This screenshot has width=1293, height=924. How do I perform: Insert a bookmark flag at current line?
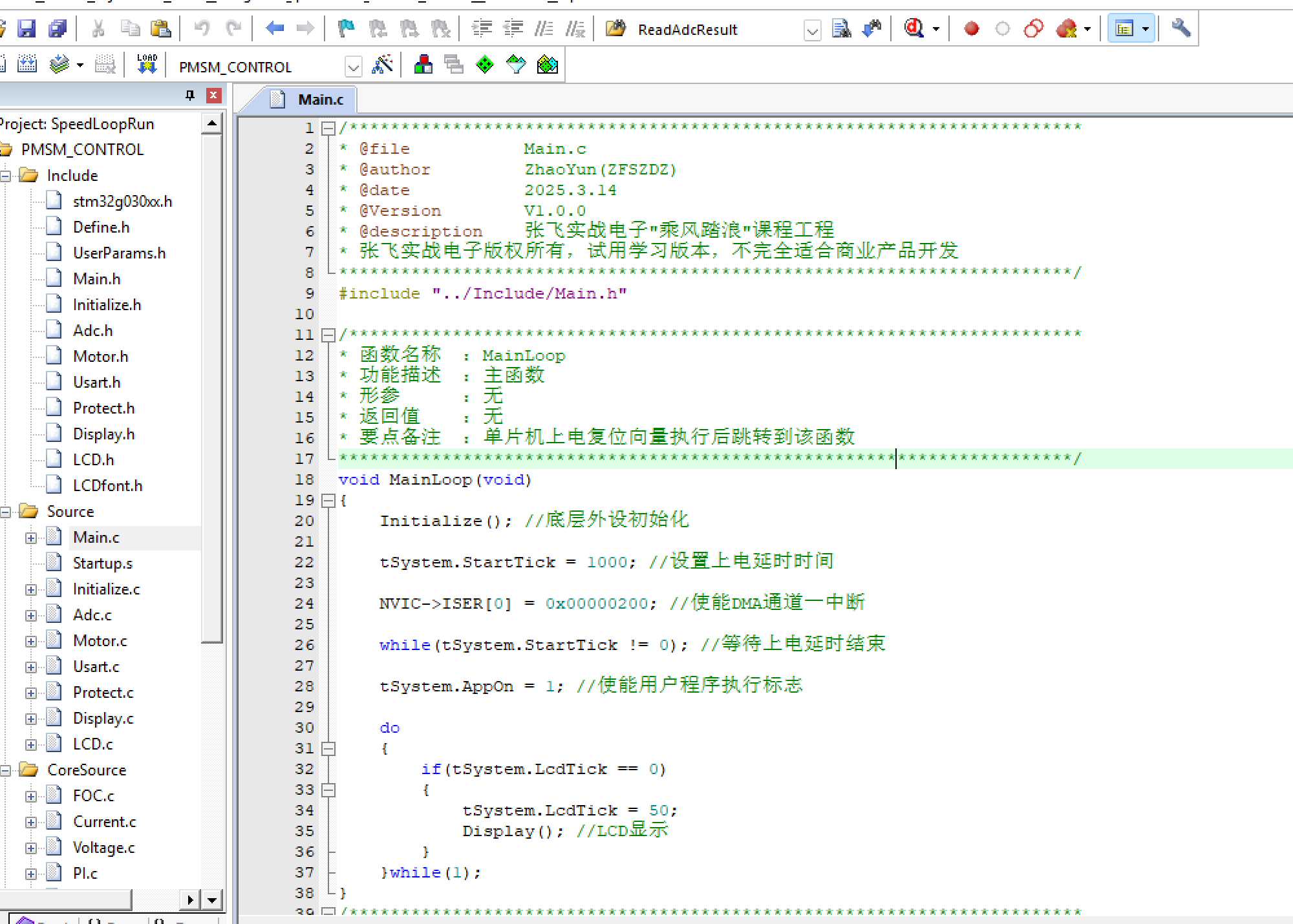(346, 29)
